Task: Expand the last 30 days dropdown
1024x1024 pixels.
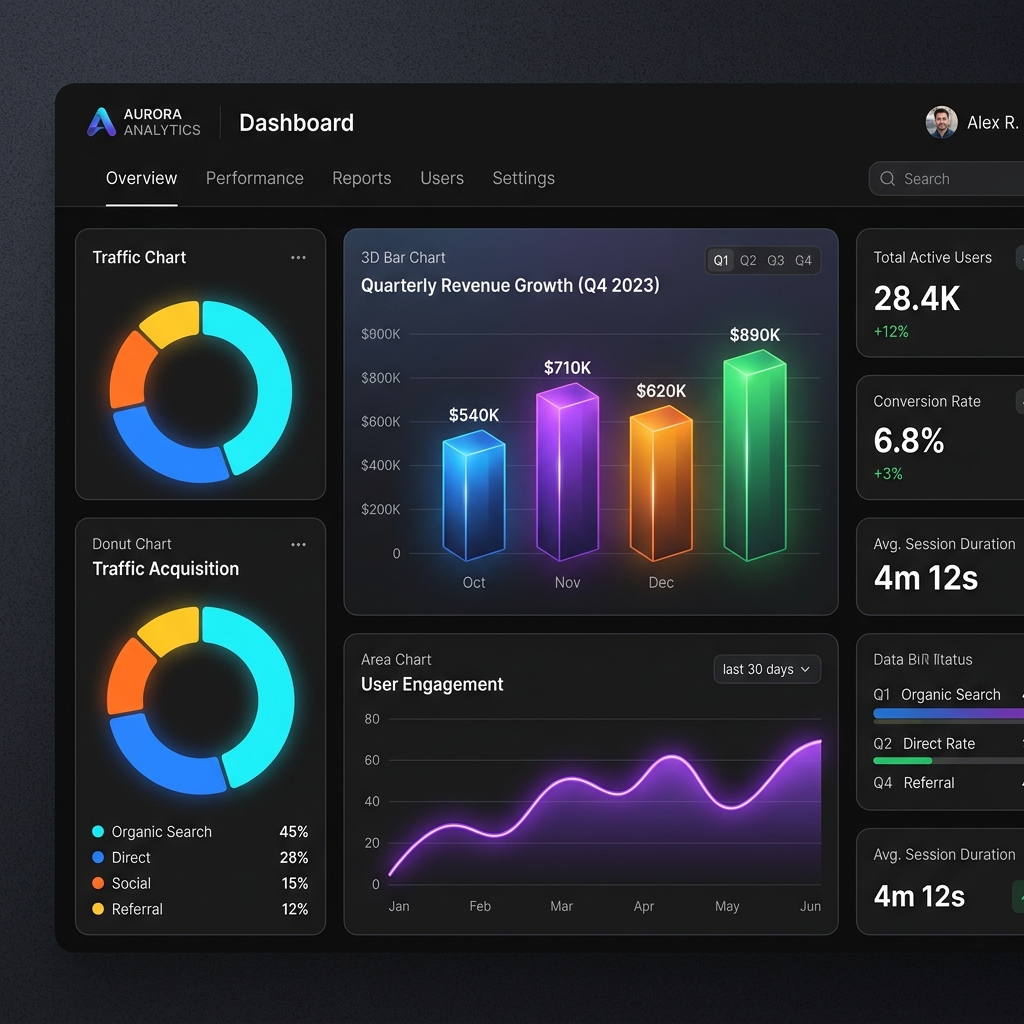Action: 767,669
